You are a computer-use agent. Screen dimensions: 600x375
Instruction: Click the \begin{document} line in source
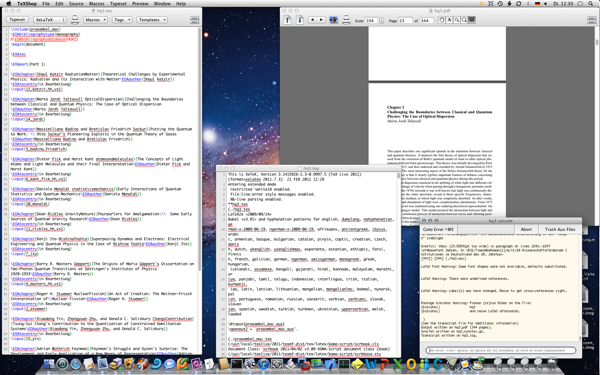(28, 44)
